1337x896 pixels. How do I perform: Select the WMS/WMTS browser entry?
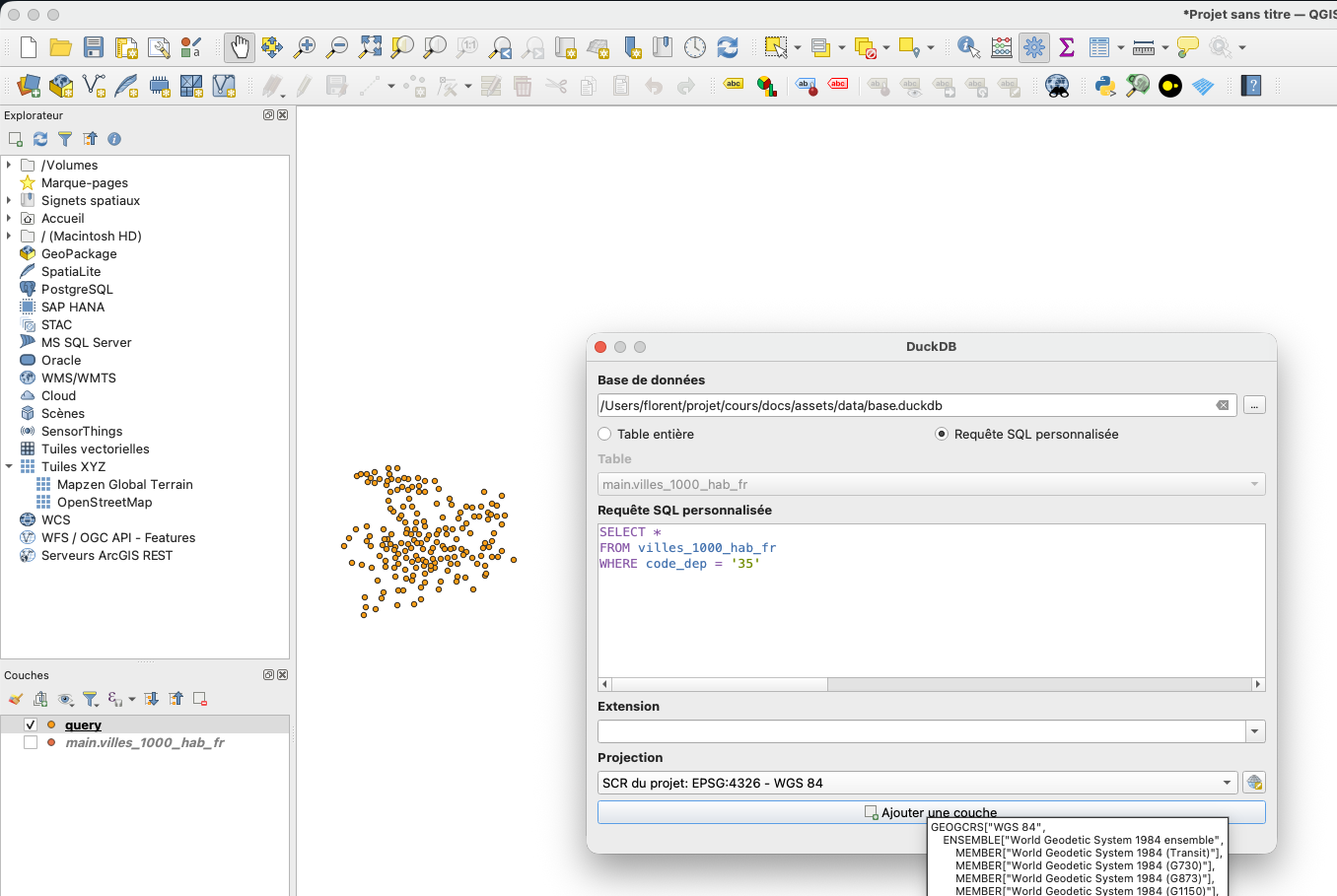(x=79, y=378)
